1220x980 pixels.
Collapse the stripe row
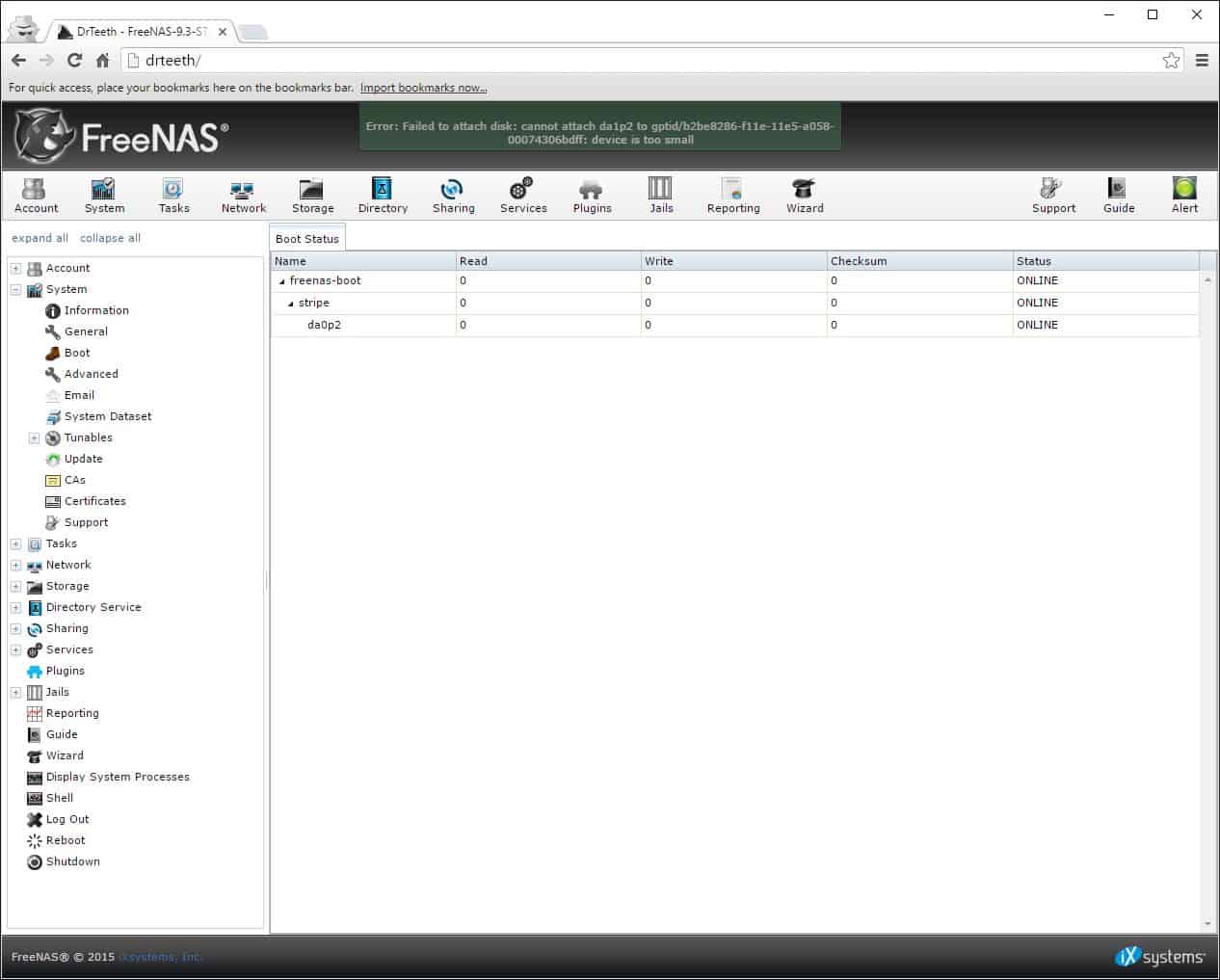point(291,304)
